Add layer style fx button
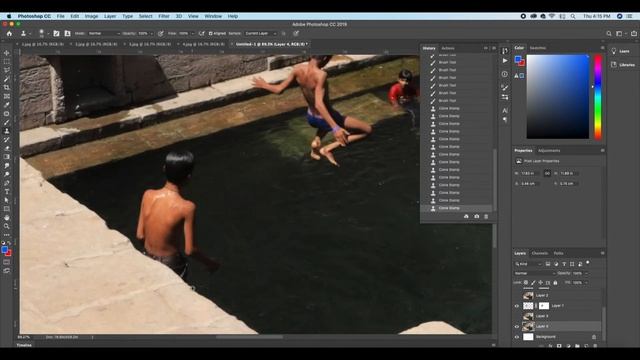 [x=550, y=346]
